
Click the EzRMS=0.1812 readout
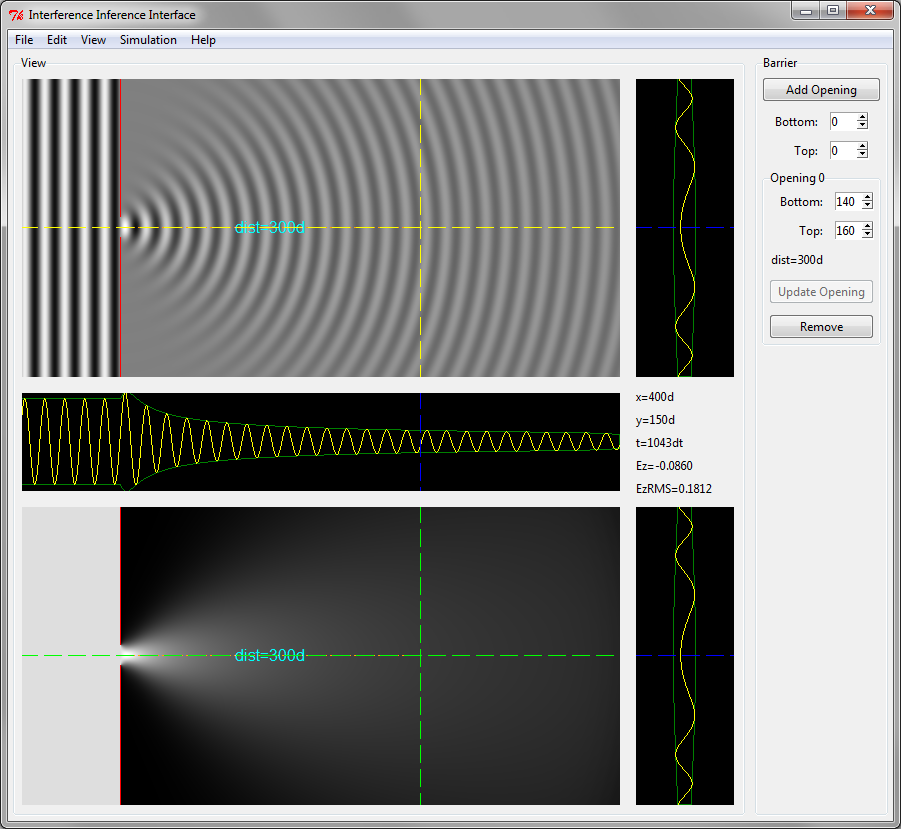click(x=673, y=489)
